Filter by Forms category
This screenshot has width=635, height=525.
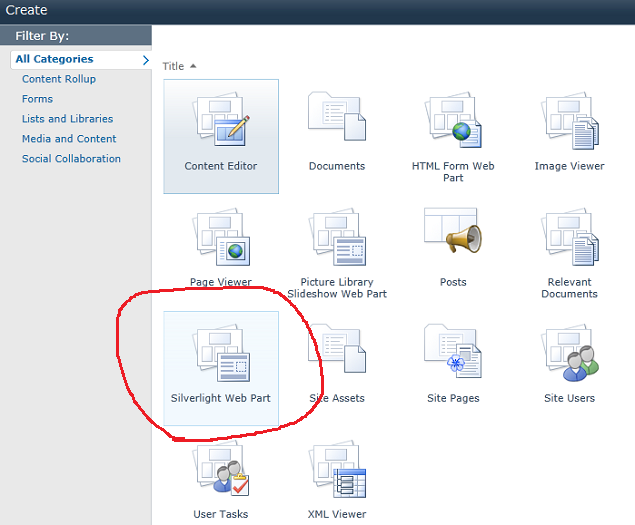(x=37, y=99)
